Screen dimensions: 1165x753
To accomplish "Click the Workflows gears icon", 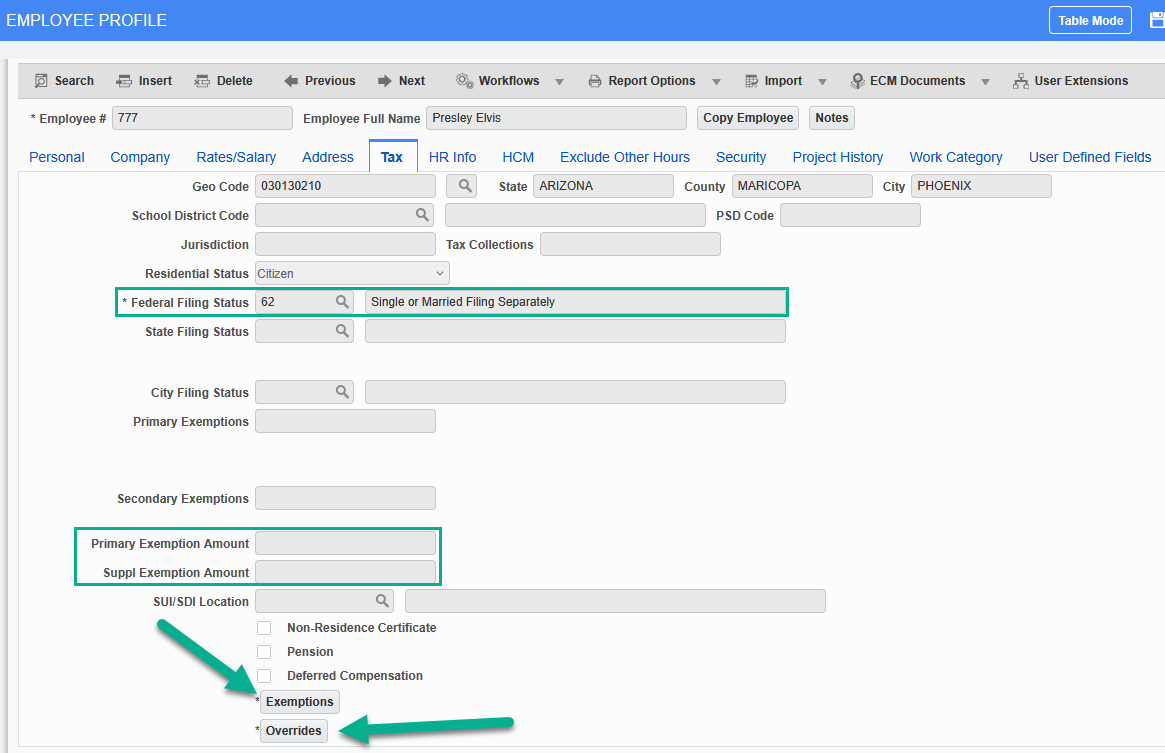I will coord(464,81).
